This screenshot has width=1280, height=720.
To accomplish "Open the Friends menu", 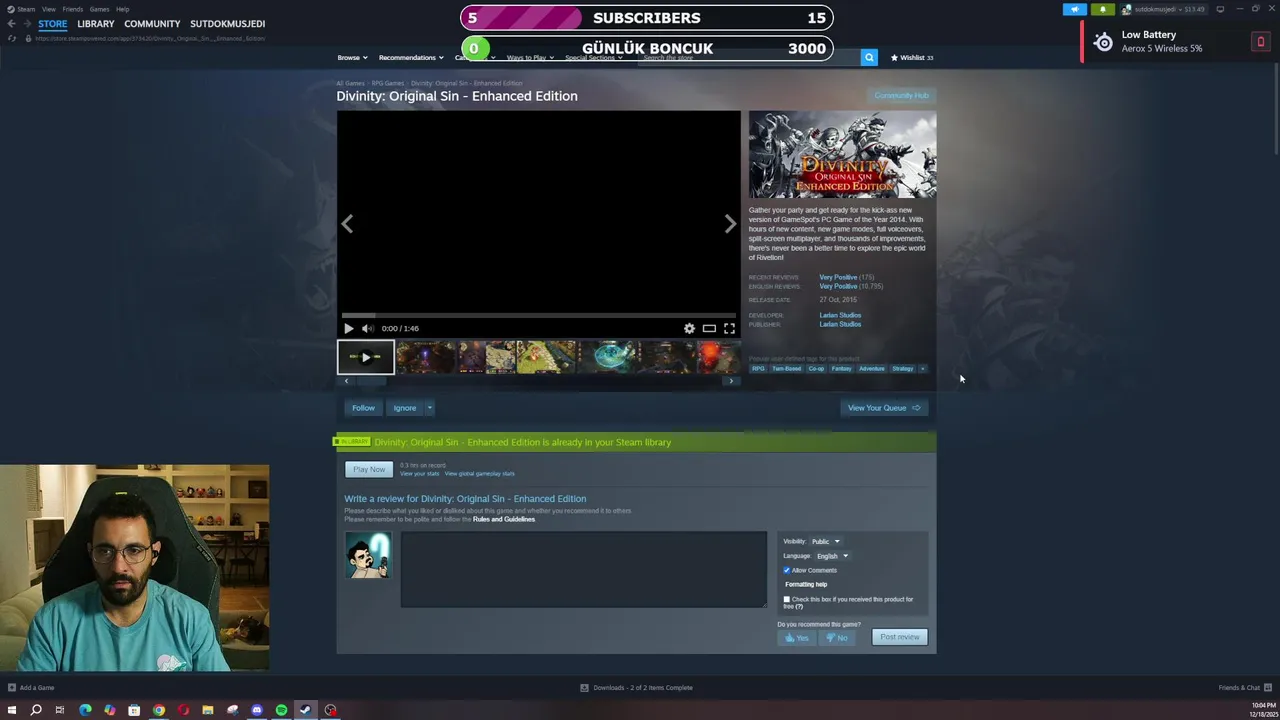I will coord(73,9).
